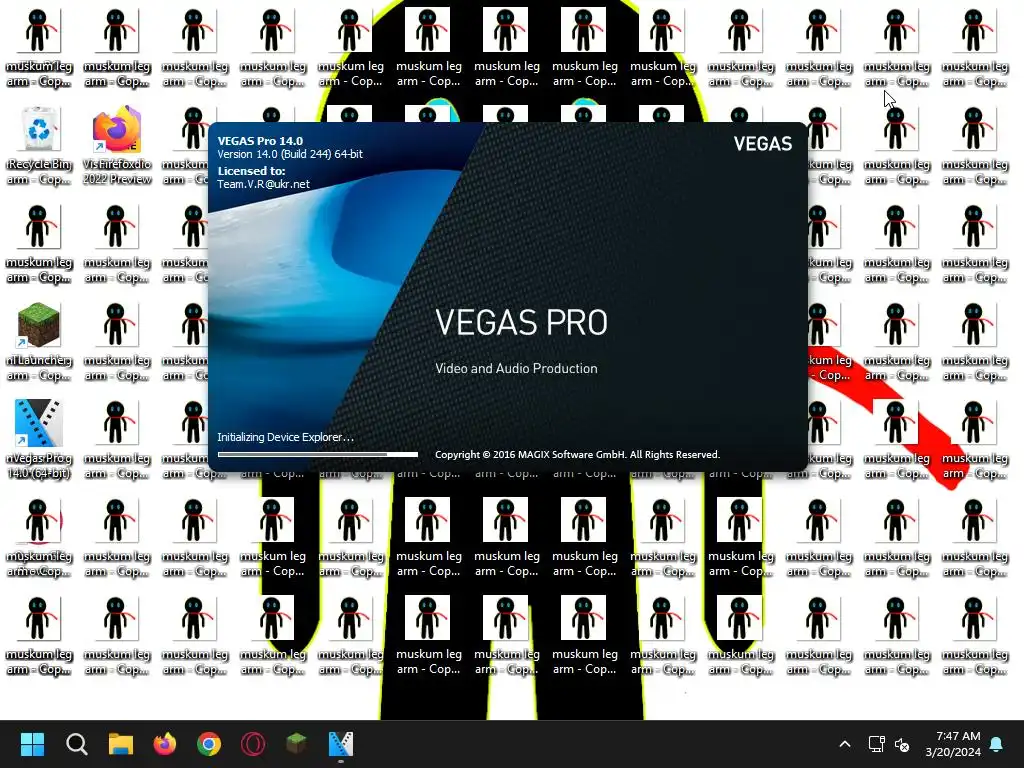Open the Windows Start menu
This screenshot has width=1024, height=768.
point(32,744)
